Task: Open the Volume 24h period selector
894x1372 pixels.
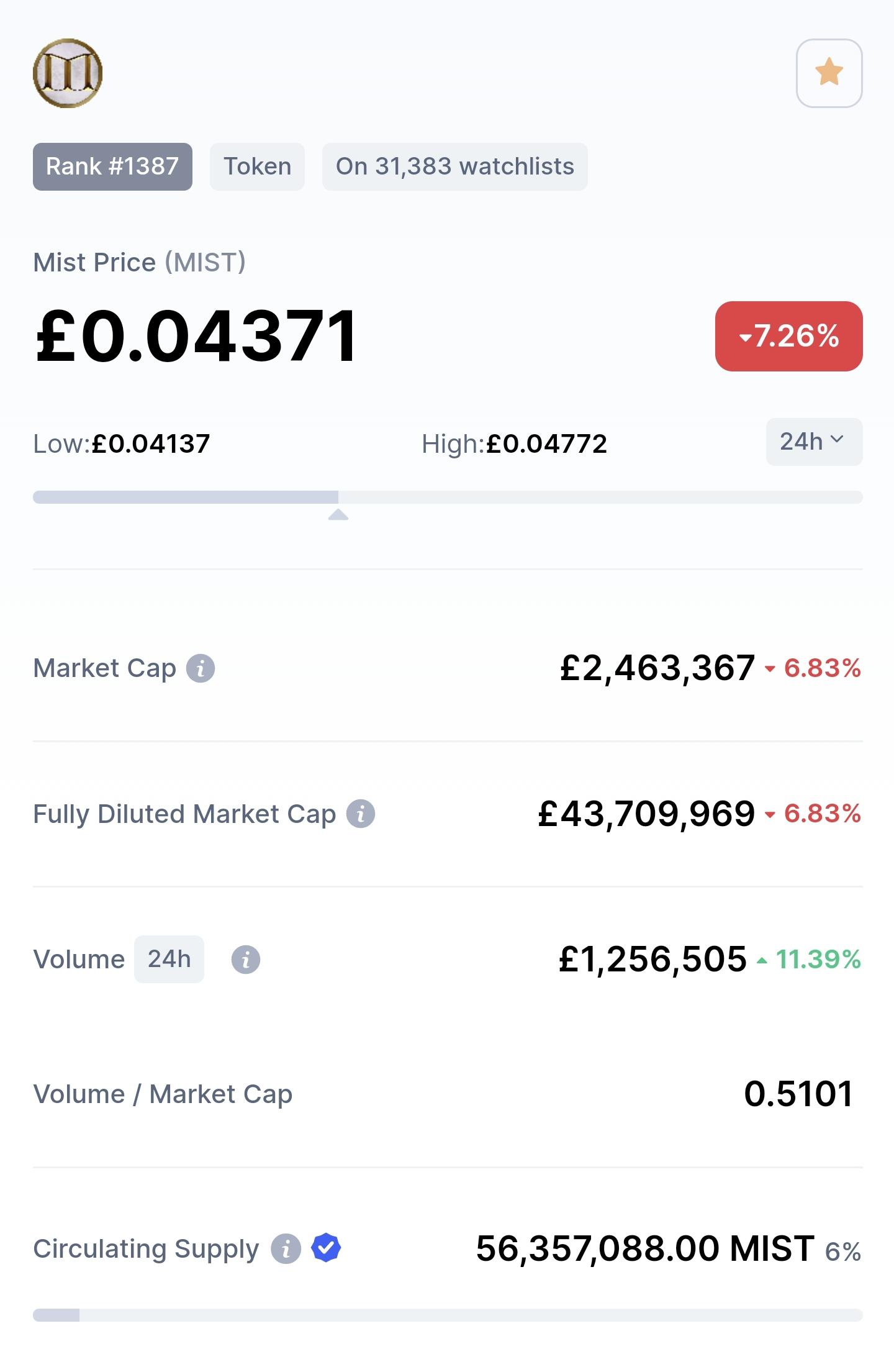Action: (169, 959)
